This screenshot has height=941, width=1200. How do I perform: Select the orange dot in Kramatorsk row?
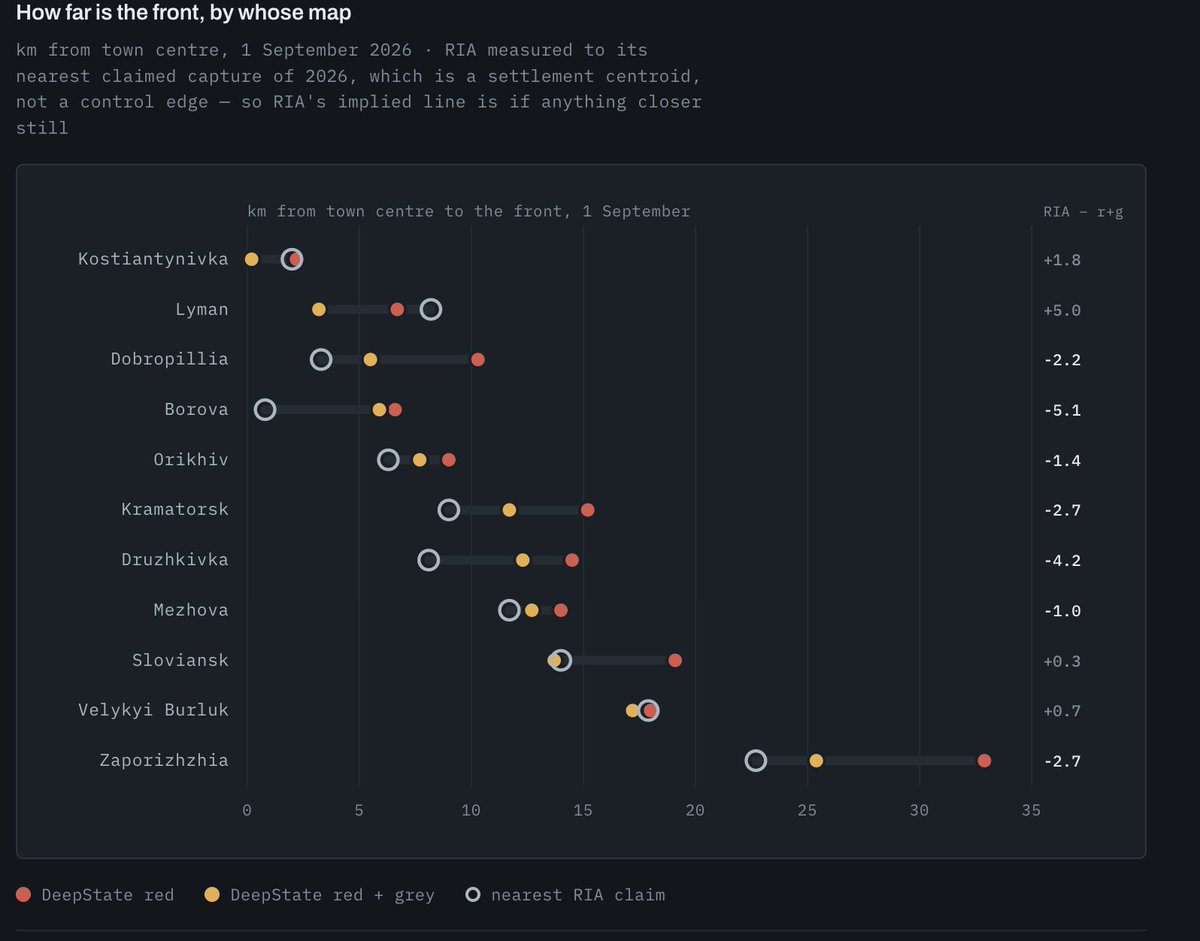[x=509, y=510]
